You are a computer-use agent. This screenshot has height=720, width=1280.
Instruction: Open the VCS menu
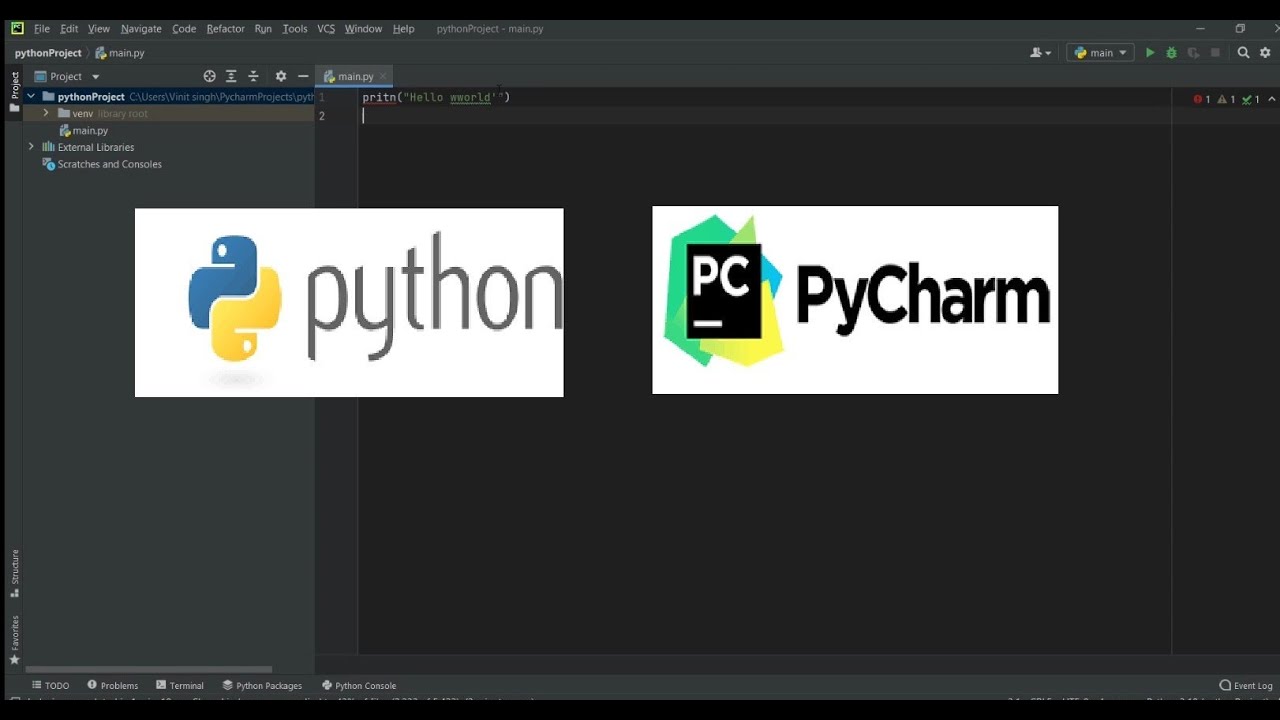coord(326,29)
